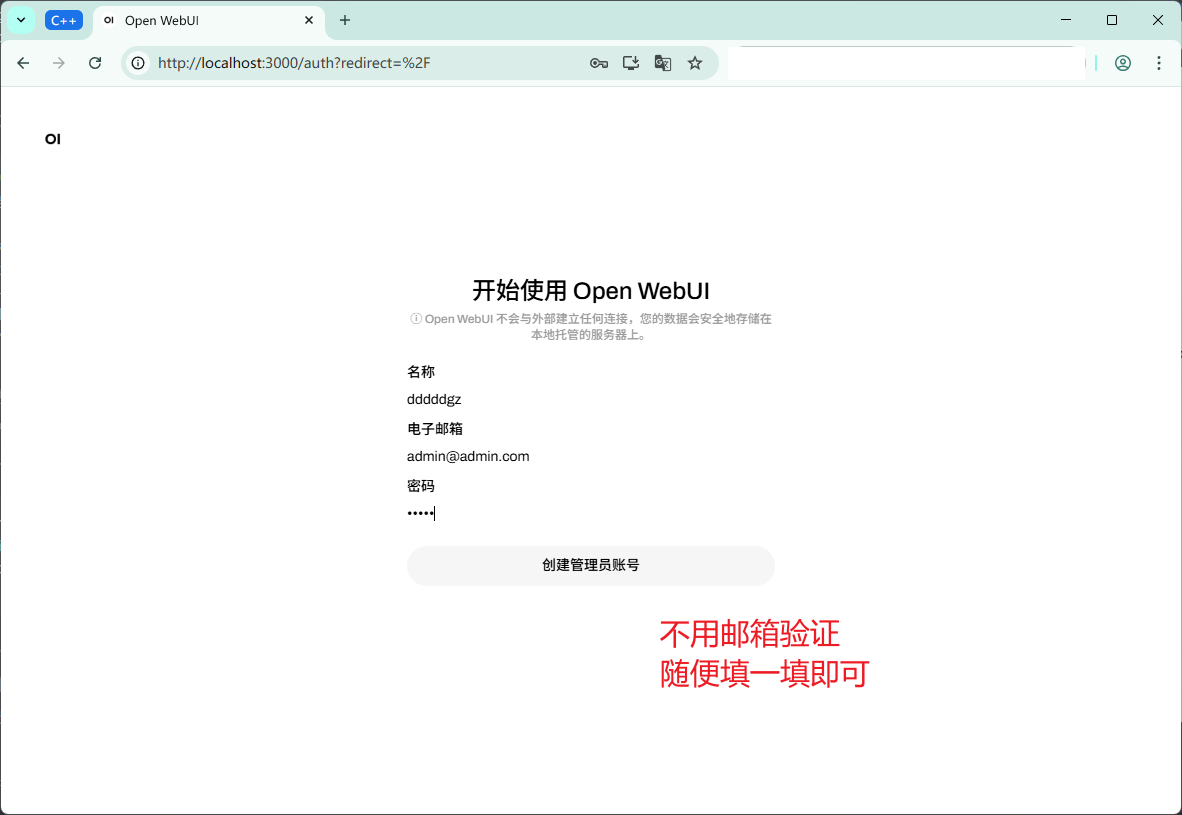Minimize the browser window

coord(1066,20)
